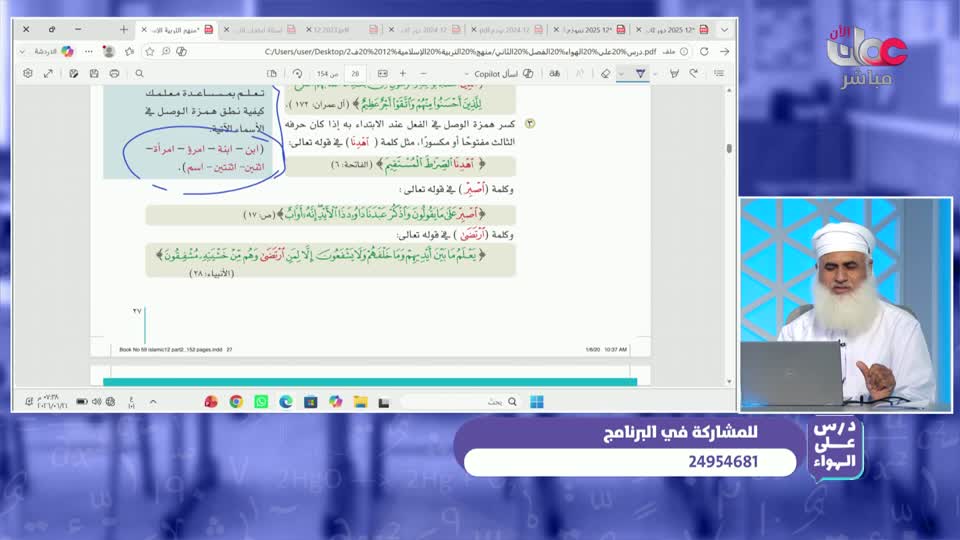Close the 2025 12 نموذج tab
Viewport: 960px width, 540px height.
556,29
